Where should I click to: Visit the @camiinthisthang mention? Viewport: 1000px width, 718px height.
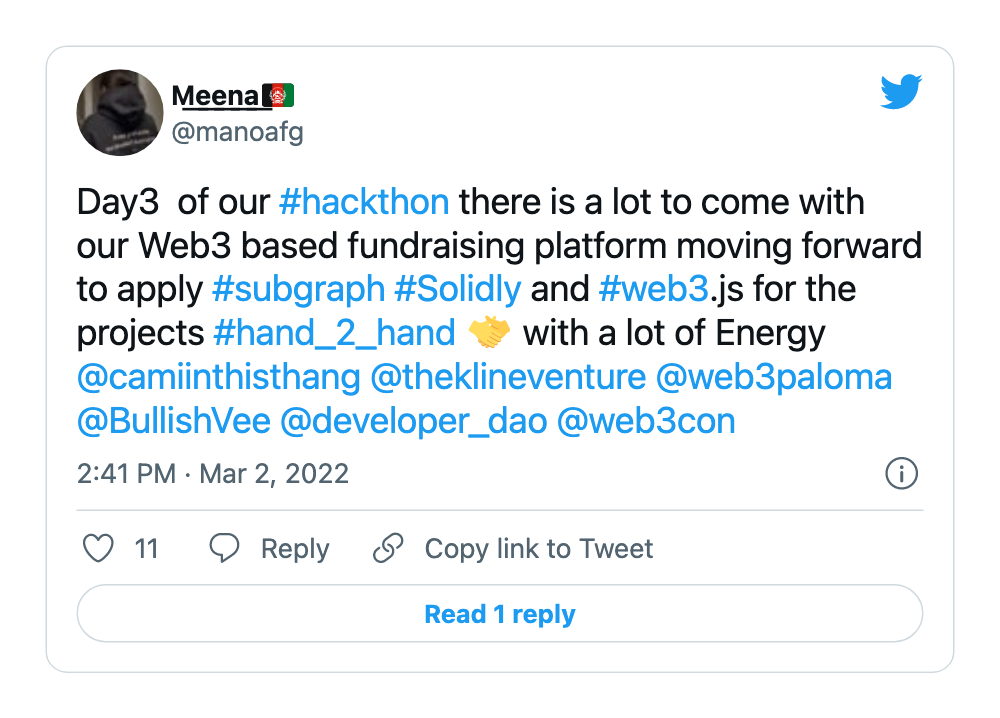click(218, 377)
